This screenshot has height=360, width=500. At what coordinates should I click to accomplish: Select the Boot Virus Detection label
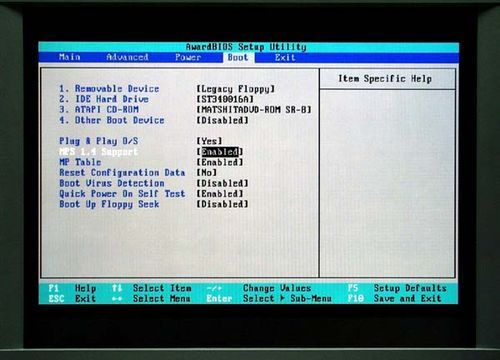click(112, 183)
